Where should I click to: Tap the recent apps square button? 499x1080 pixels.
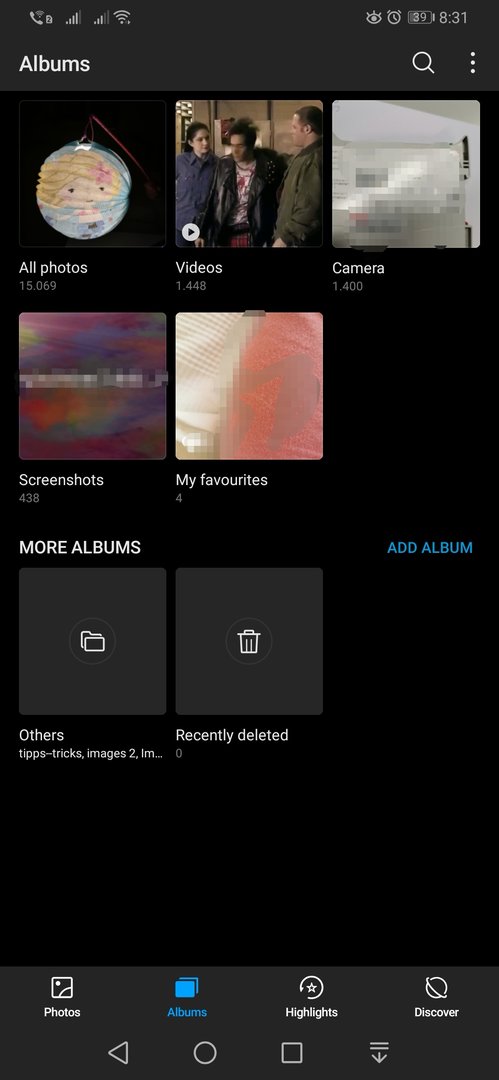[292, 1052]
